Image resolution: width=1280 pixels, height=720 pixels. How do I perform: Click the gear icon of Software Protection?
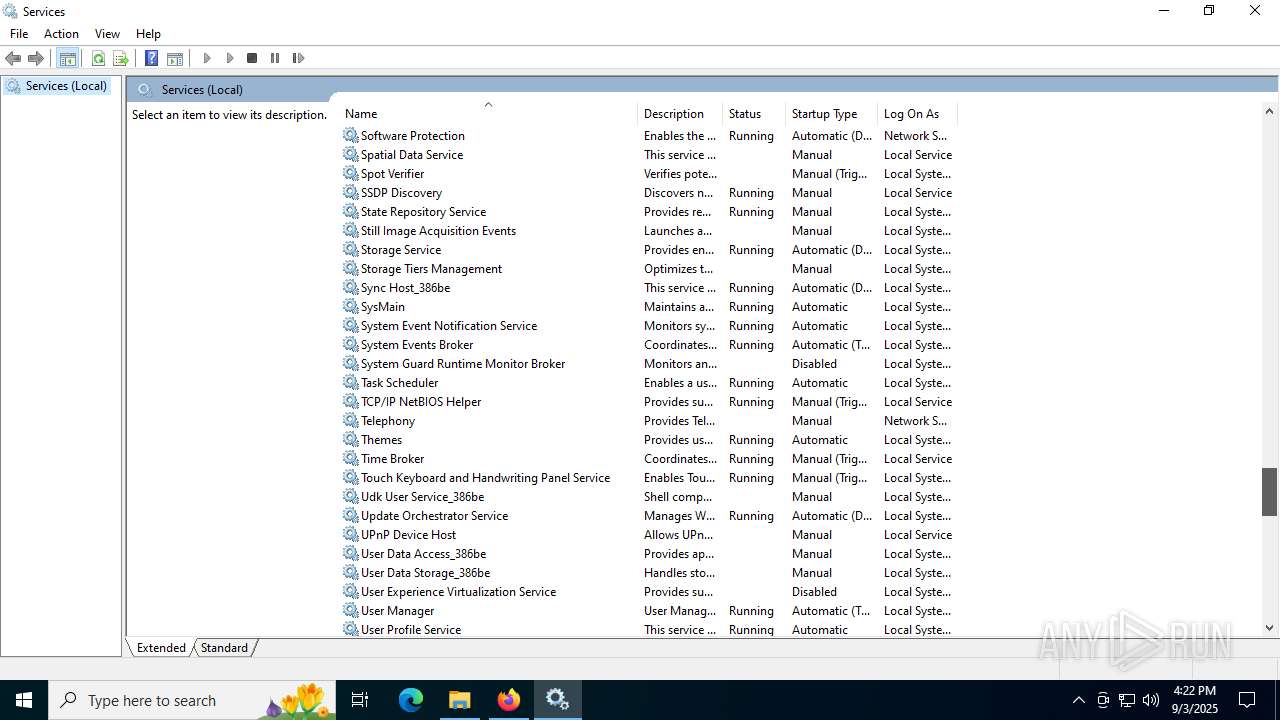(x=350, y=136)
